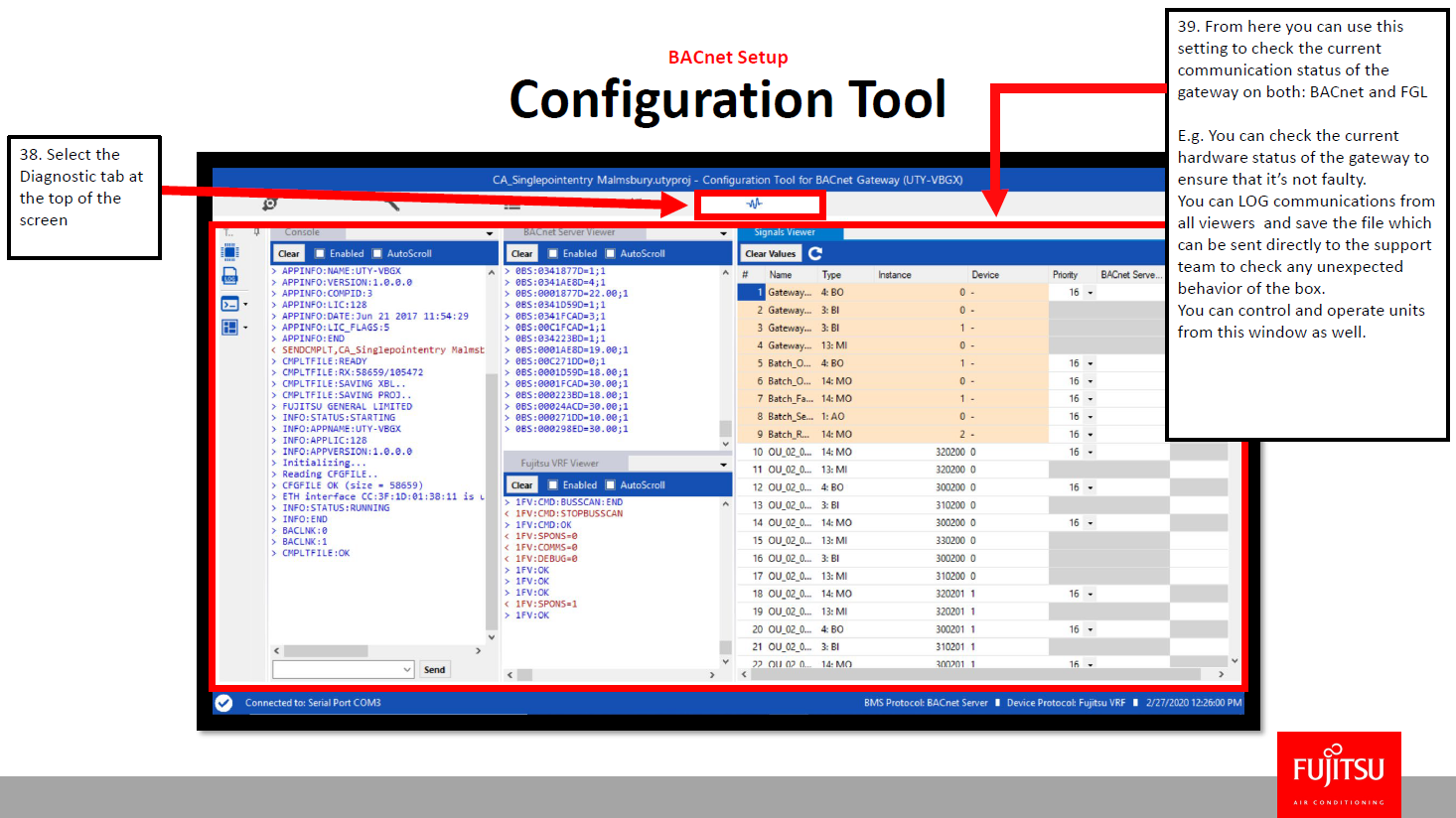Click the chip hardware status icon
The height and width of the screenshot is (818, 1456).
pyautogui.click(x=230, y=251)
